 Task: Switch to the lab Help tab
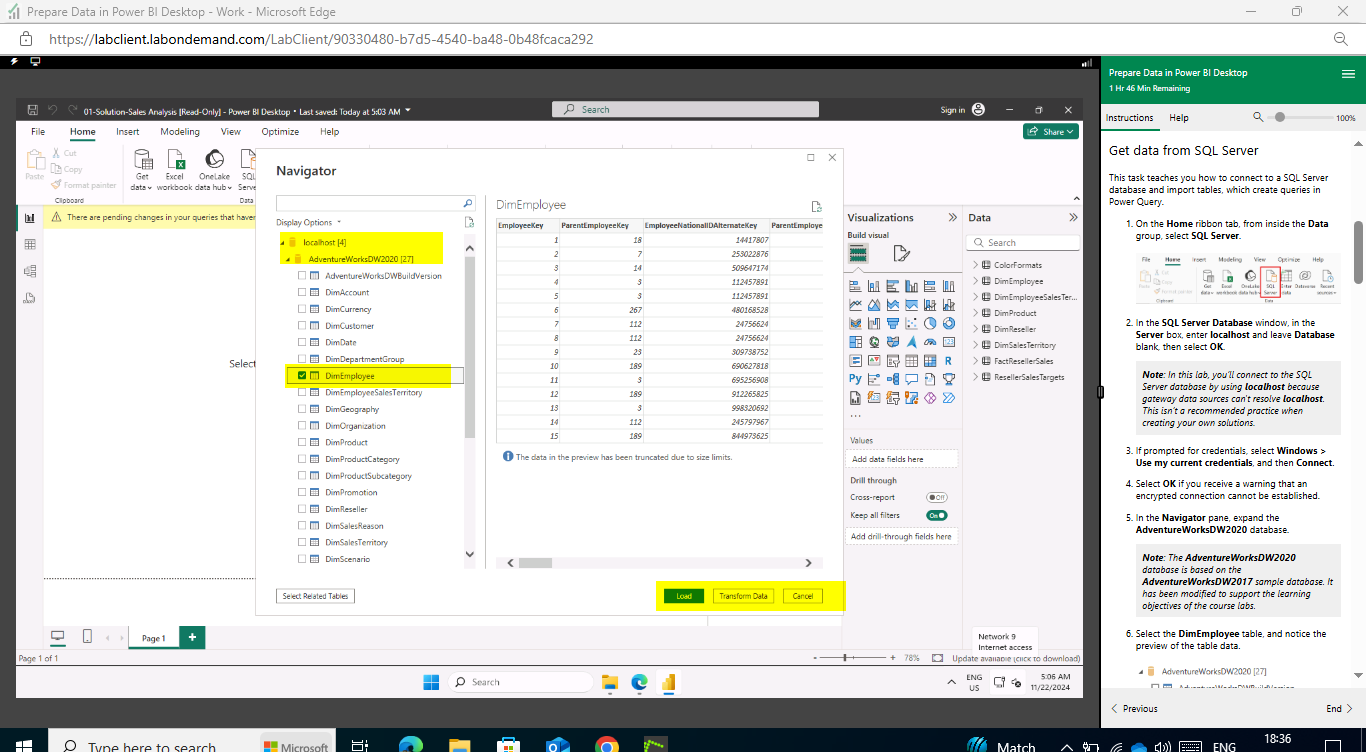(1179, 118)
